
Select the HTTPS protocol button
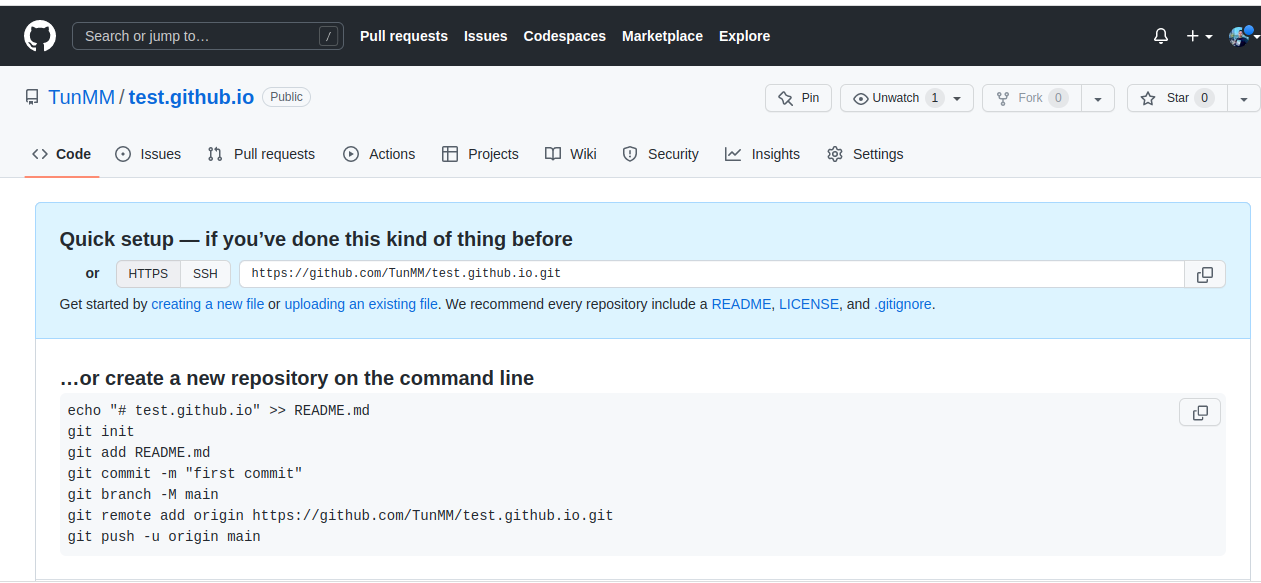pos(148,274)
